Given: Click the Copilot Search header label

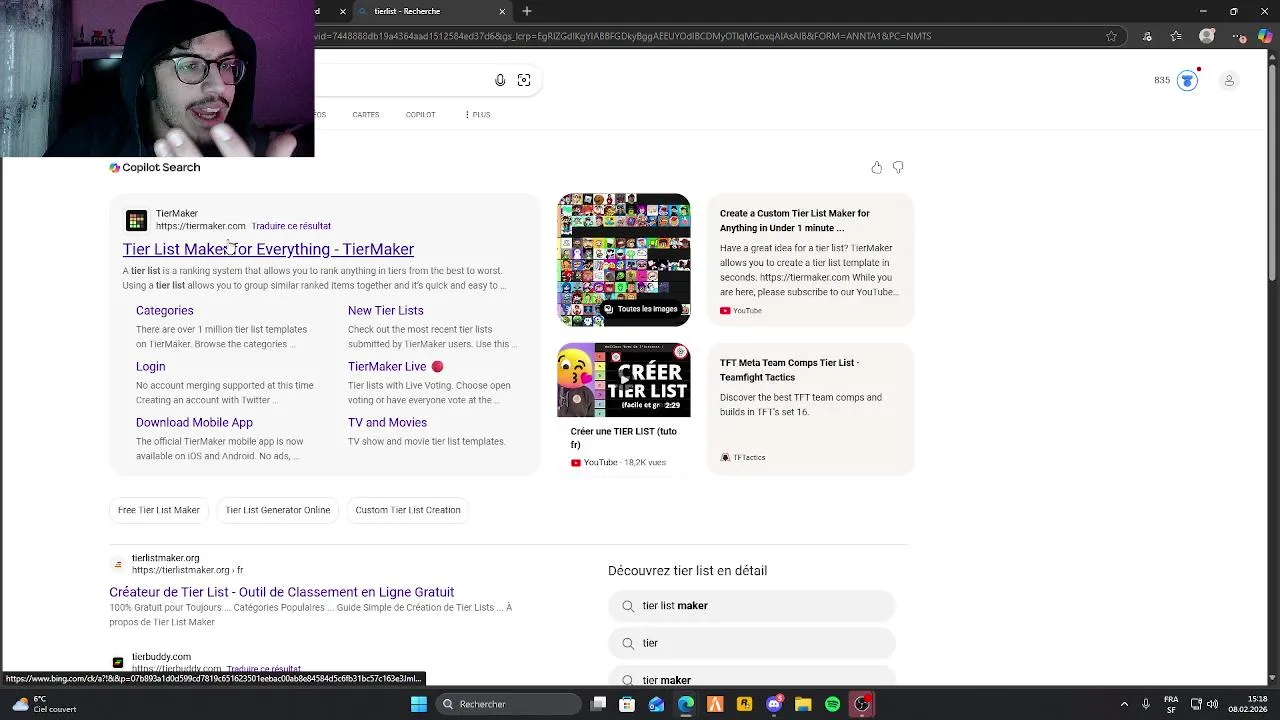Looking at the screenshot, I should click(155, 167).
